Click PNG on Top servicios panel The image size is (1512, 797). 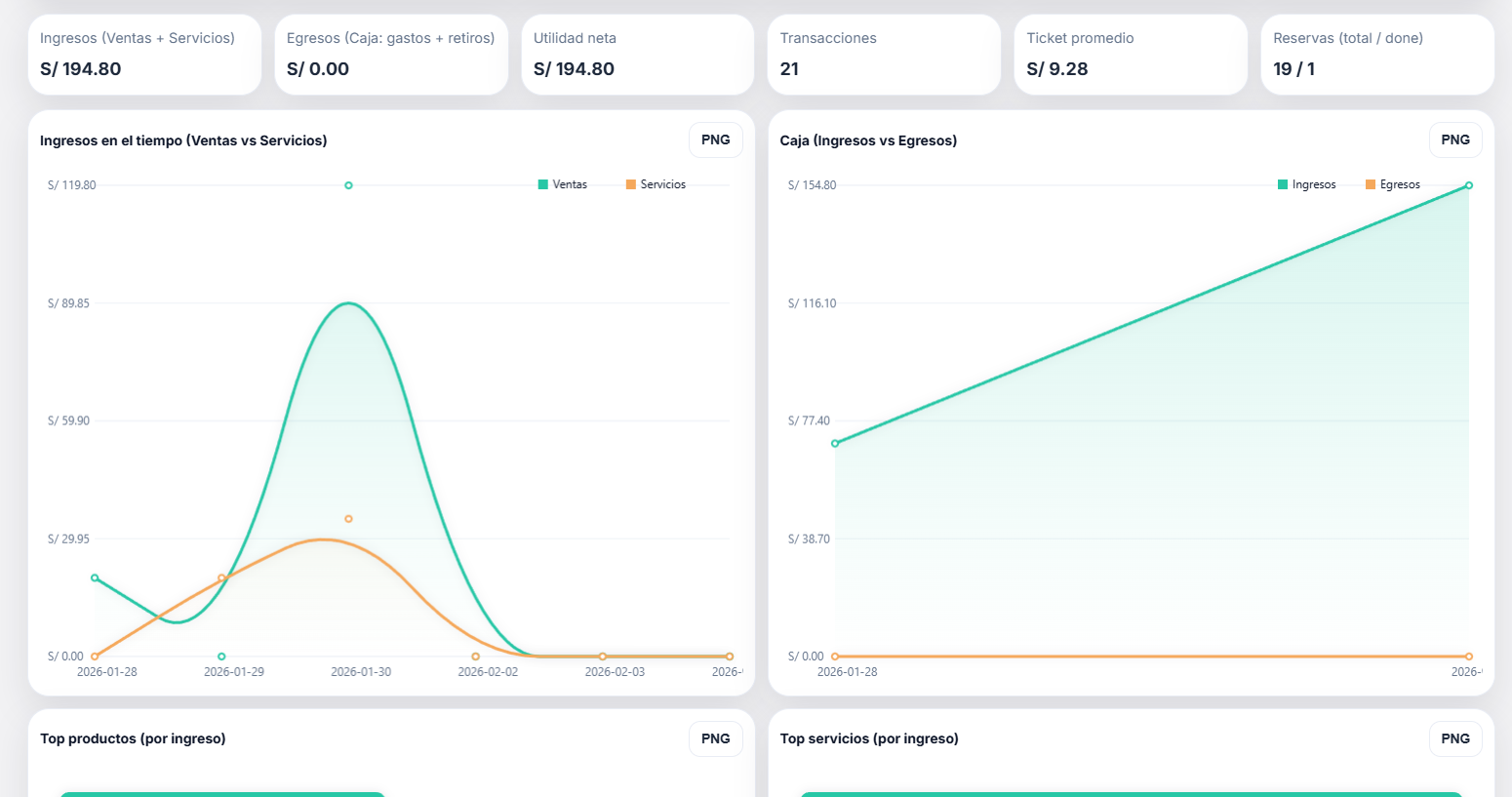coord(1454,738)
